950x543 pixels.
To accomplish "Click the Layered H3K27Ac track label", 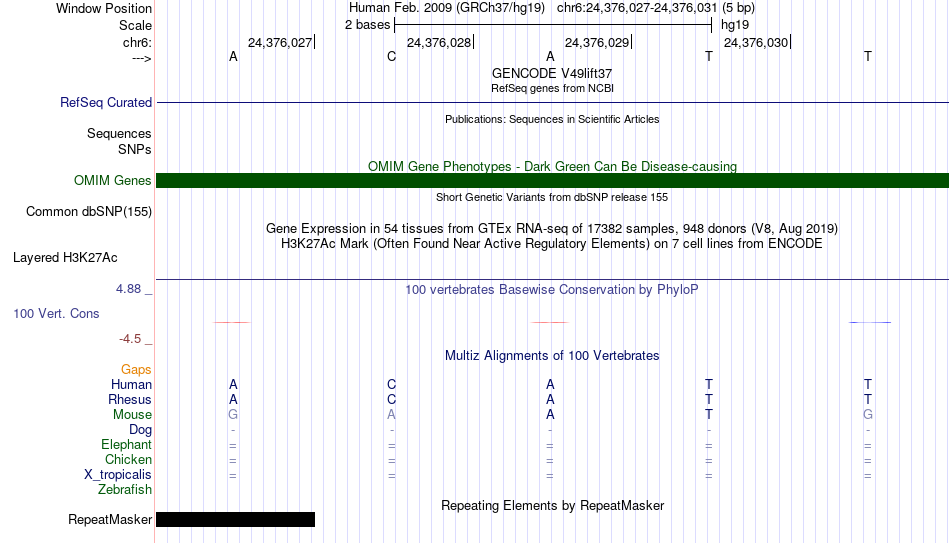I will [65, 258].
